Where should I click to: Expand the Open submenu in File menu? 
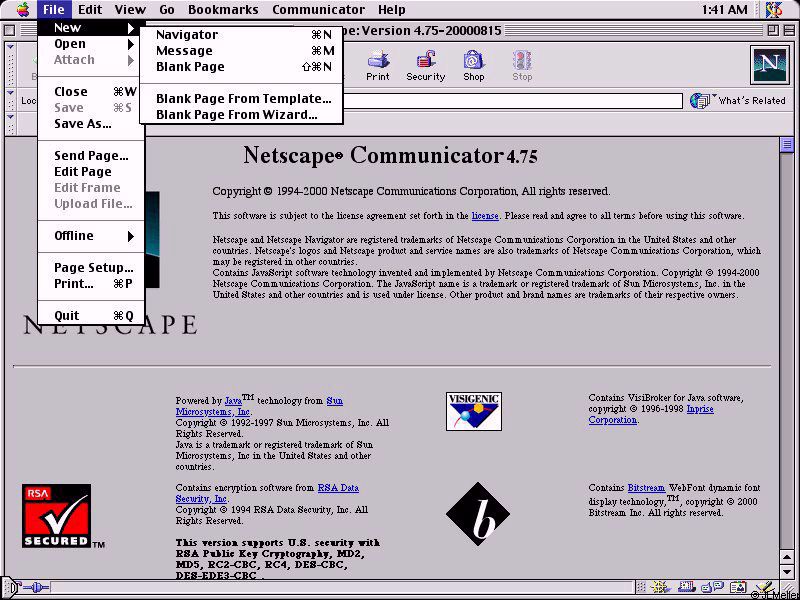[x=91, y=44]
